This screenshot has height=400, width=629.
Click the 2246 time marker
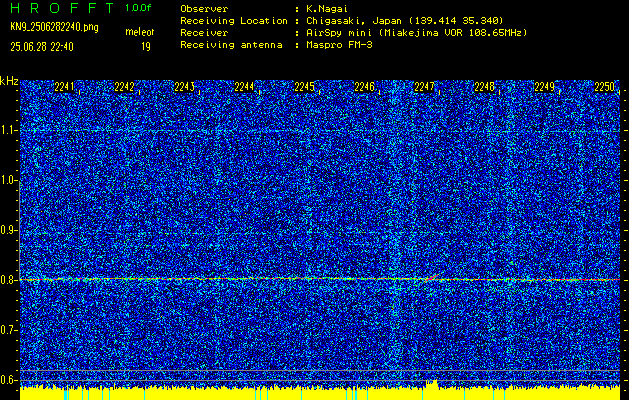[x=364, y=87]
